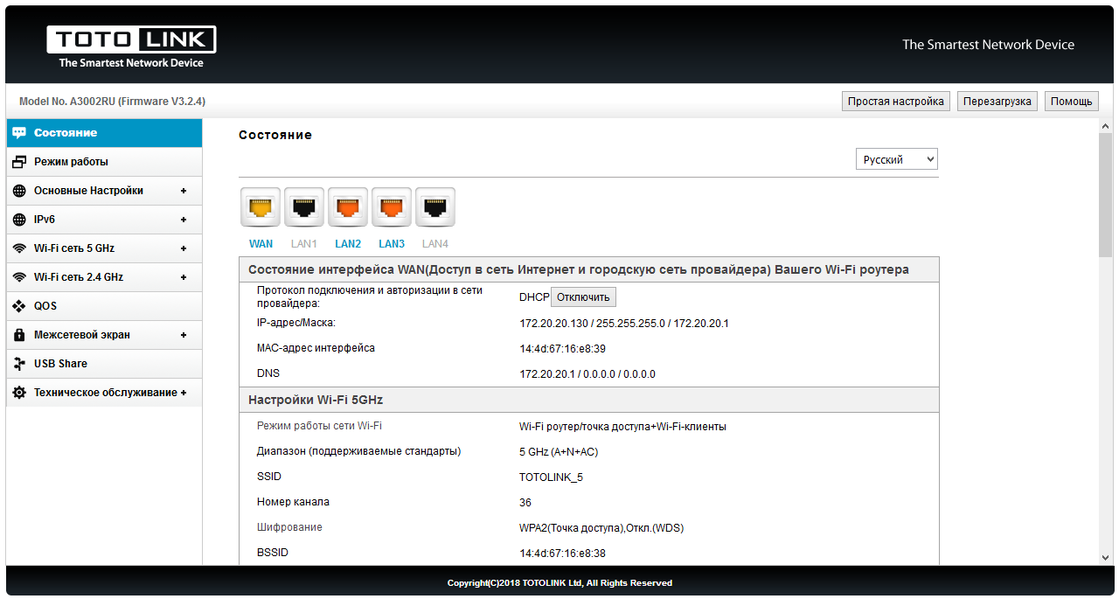Screen dimensions: 1119x600
Task: Click the lock icon beside Межсетевой экран
Action: (19, 335)
